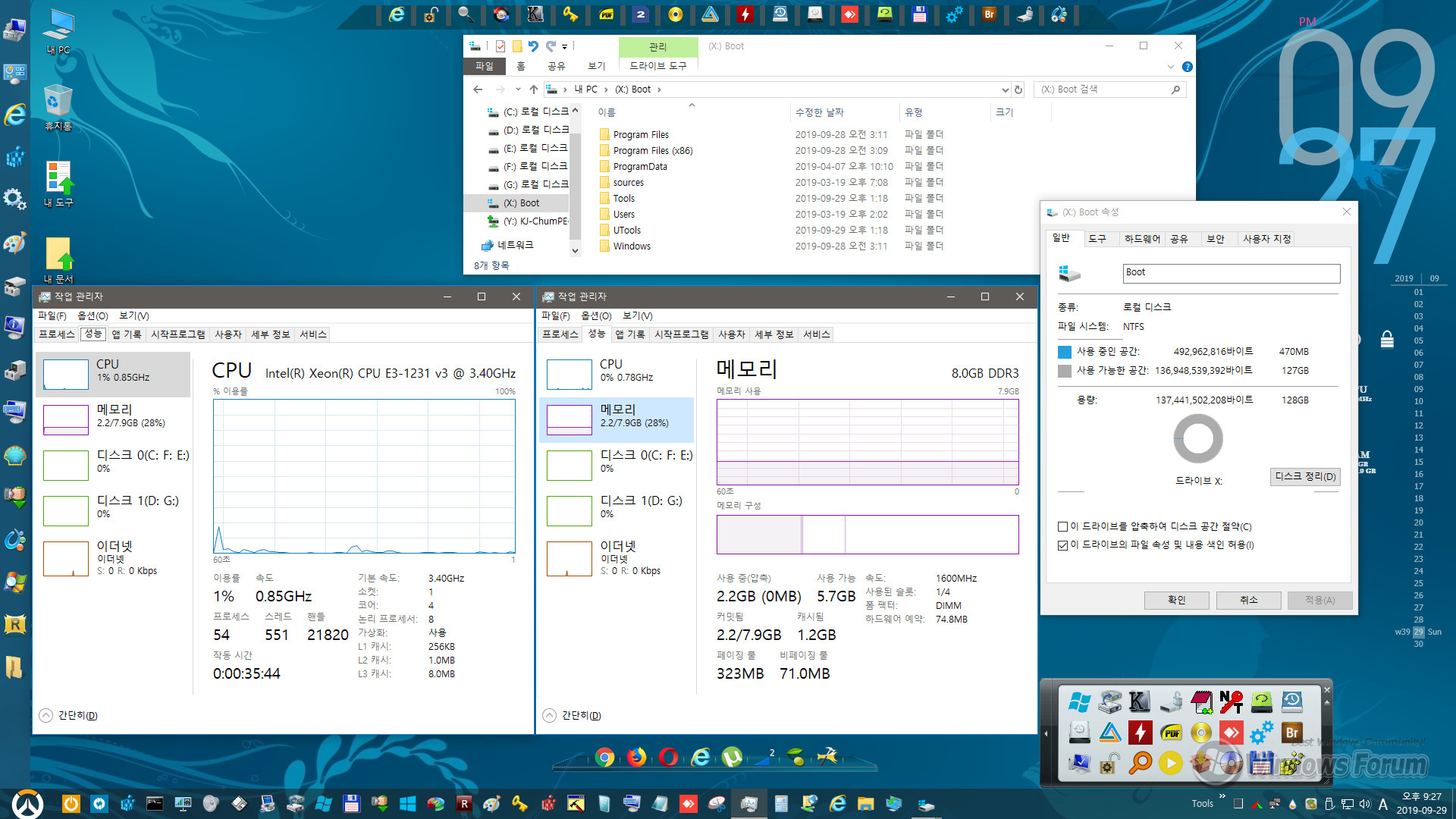The image size is (1456, 819).
Task: Open the calculator icon on the taskbar
Action: pyautogui.click(x=781, y=804)
